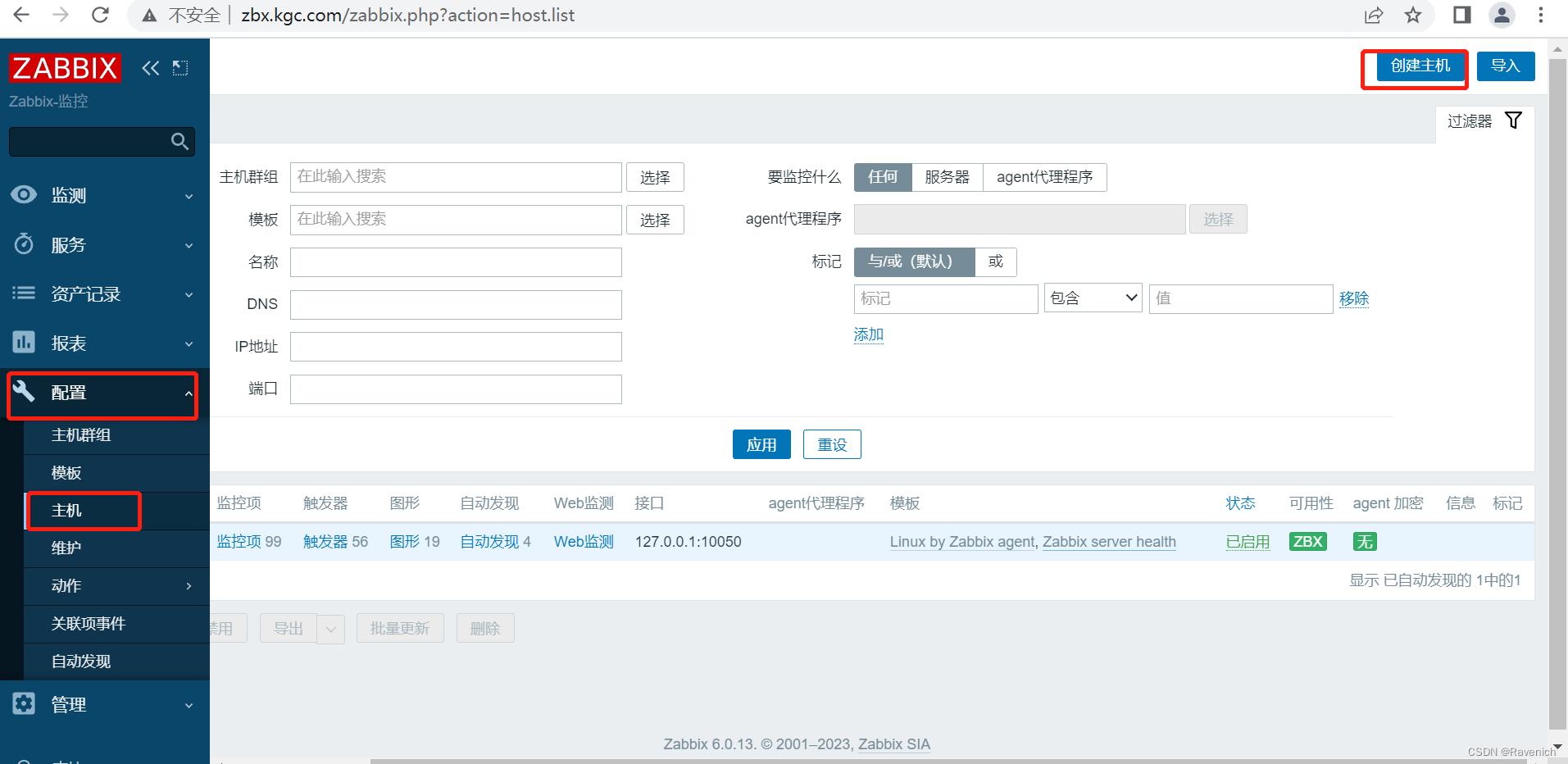Collapse the 配置 menu chevron
Image resolution: width=1568 pixels, height=764 pixels.
click(189, 393)
